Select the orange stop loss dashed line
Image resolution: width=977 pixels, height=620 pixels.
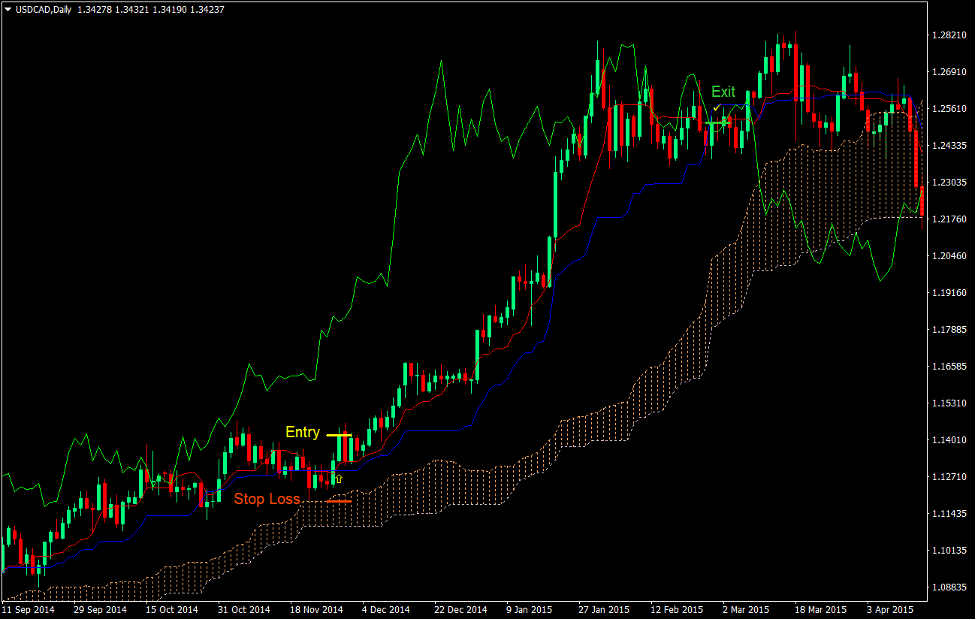[340, 501]
